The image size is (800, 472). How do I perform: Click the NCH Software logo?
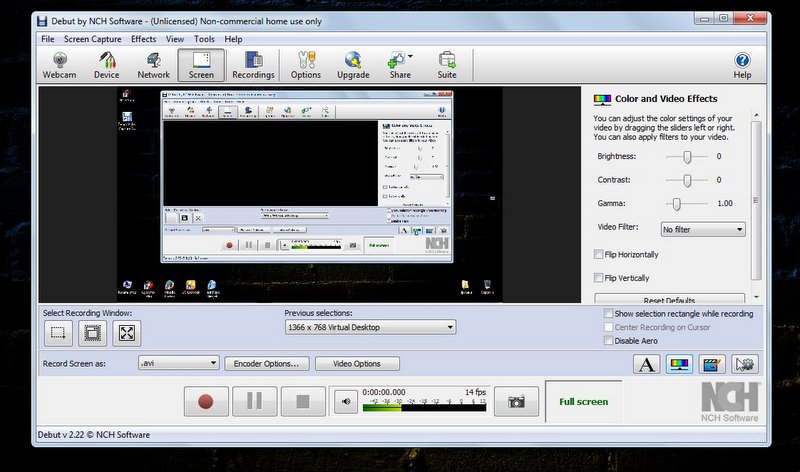pos(730,402)
